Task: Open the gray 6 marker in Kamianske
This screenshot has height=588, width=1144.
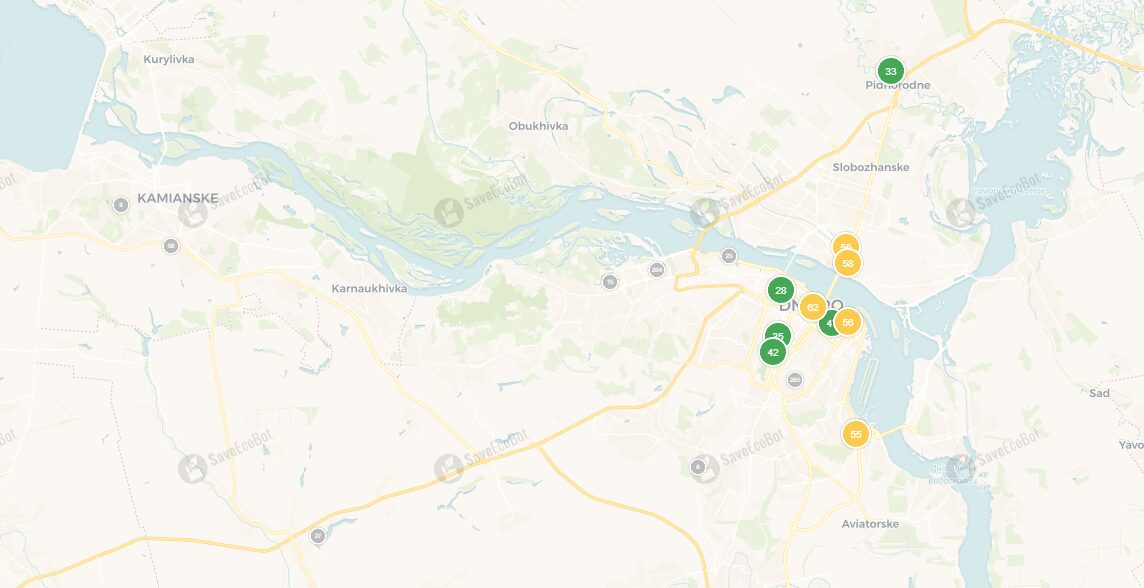Action: tap(121, 205)
